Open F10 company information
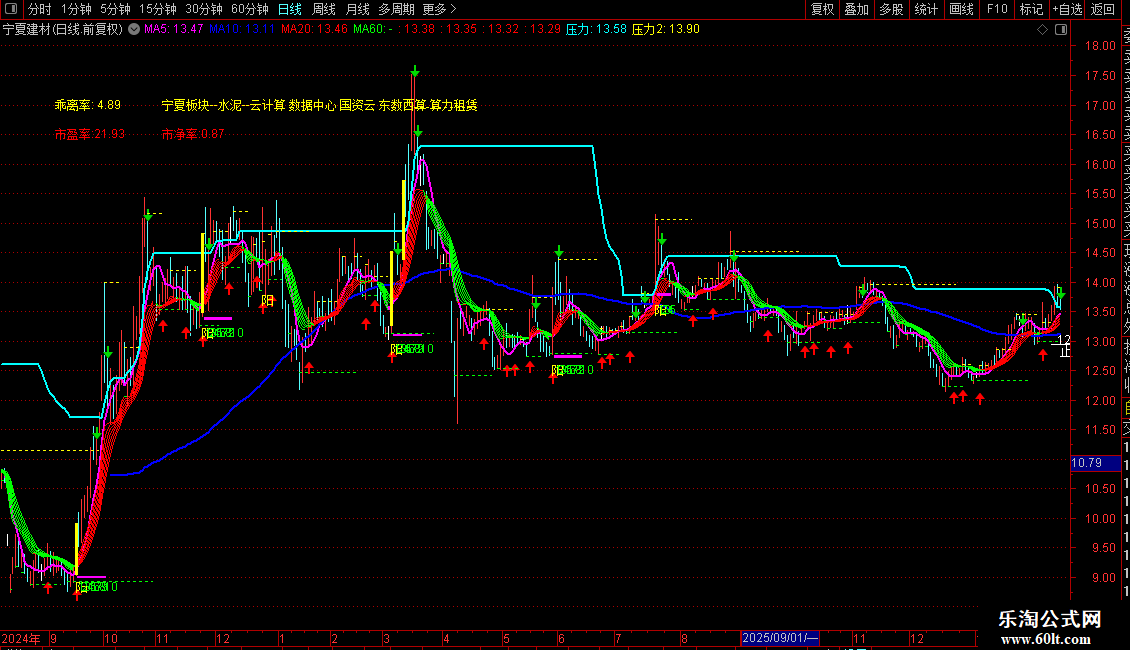This screenshot has height=650, width=1130. click(997, 9)
